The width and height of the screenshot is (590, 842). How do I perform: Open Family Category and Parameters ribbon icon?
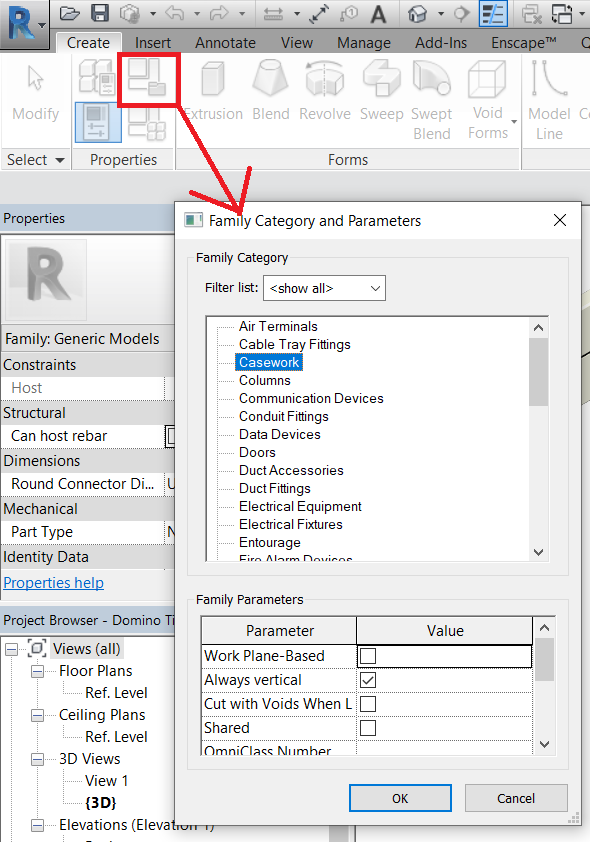click(147, 79)
